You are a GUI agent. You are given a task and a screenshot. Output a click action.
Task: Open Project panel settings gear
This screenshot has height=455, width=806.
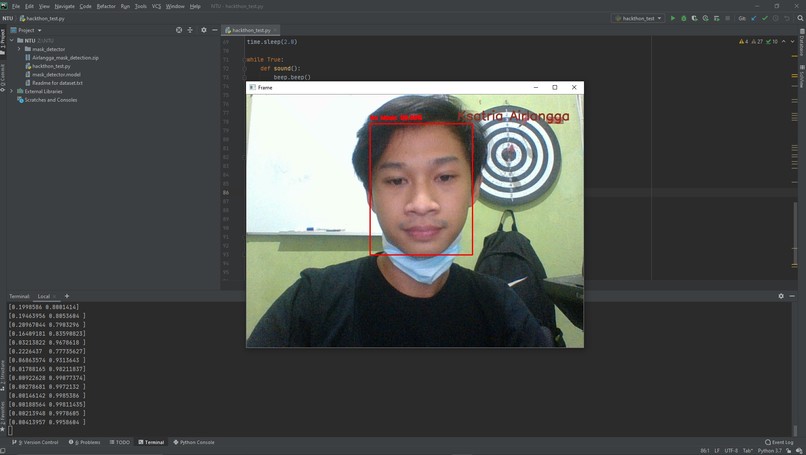point(204,30)
